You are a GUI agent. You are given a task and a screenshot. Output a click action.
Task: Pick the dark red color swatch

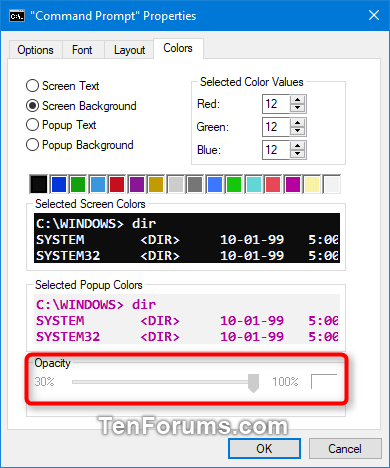(117, 184)
